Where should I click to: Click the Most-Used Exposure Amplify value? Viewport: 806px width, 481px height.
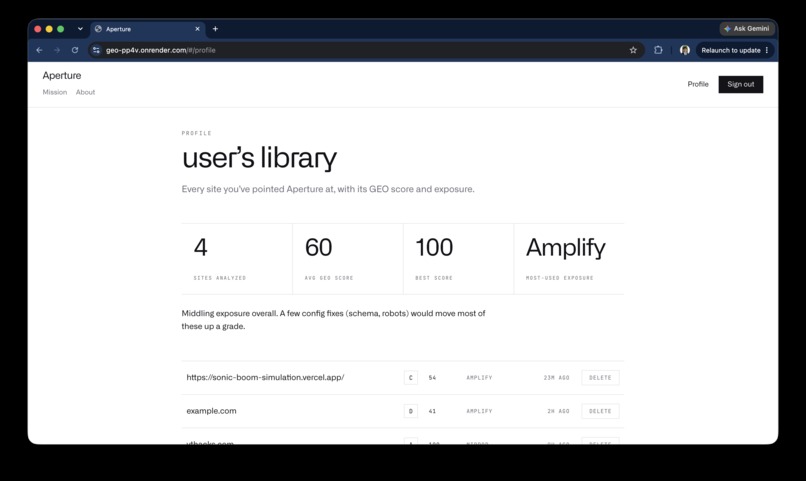point(565,248)
